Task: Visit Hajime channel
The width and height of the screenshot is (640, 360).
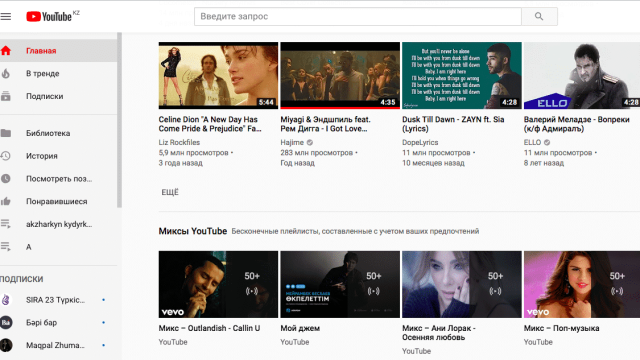Action: click(292, 142)
